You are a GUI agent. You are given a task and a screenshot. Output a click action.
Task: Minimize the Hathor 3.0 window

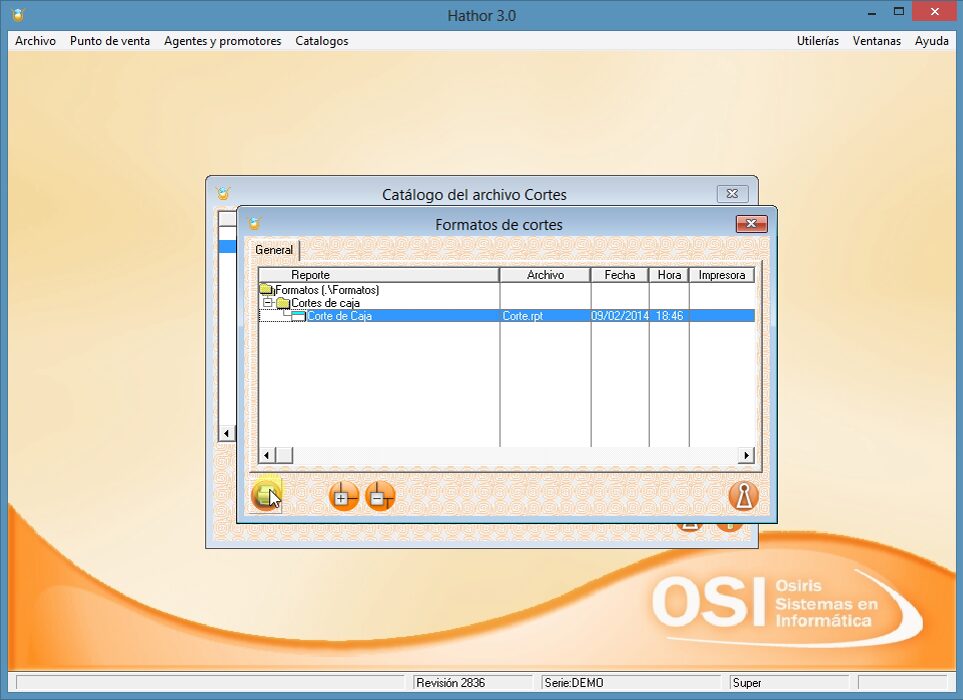point(871,12)
